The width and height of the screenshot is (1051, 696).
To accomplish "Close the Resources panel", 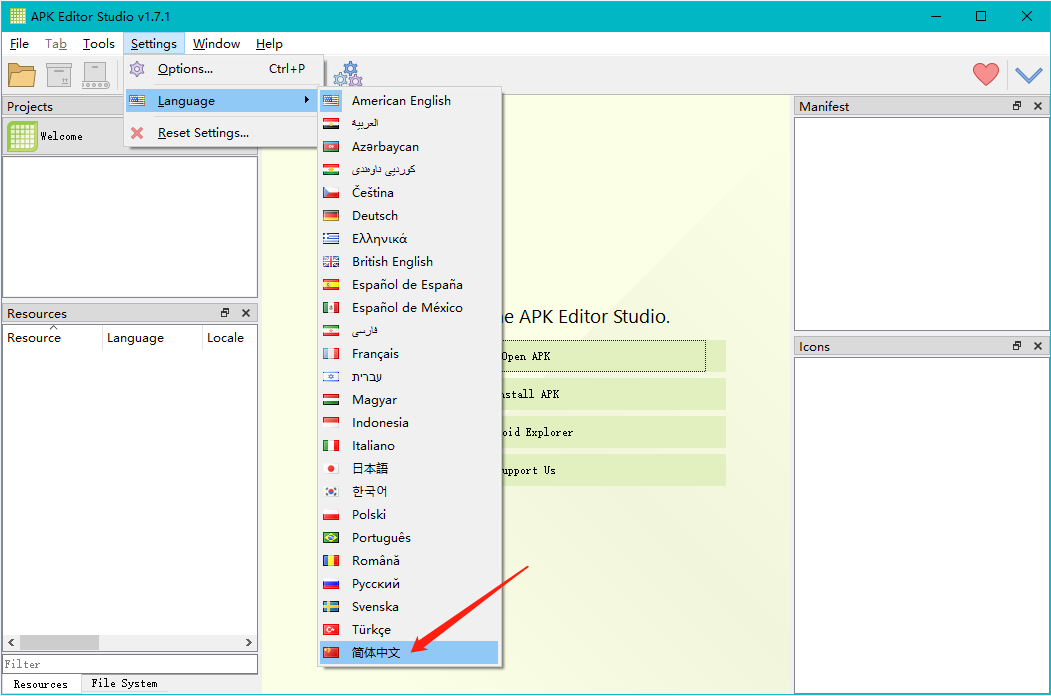I will pos(246,313).
